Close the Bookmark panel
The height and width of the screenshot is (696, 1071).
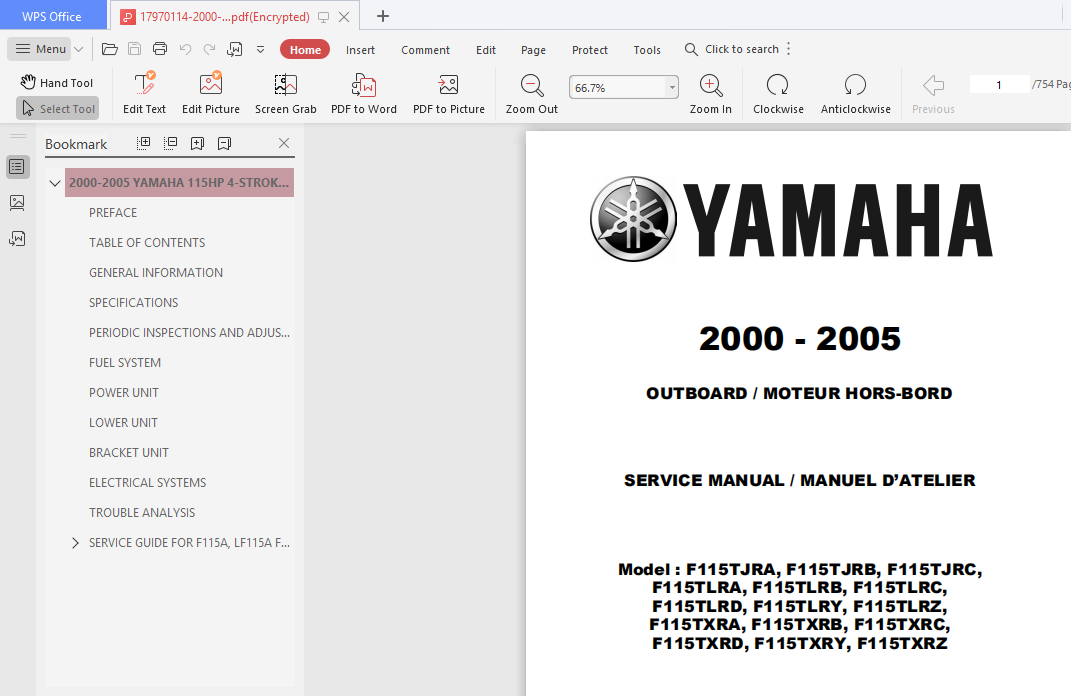(x=284, y=143)
